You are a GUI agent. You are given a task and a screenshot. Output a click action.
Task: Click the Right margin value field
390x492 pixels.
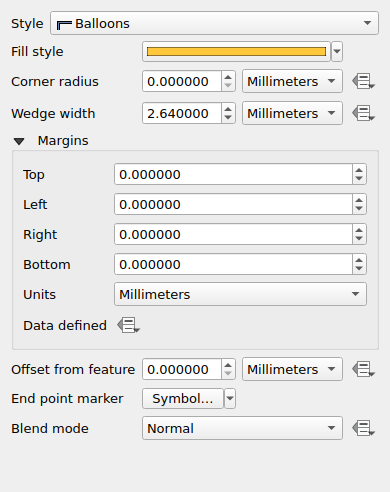tap(233, 234)
